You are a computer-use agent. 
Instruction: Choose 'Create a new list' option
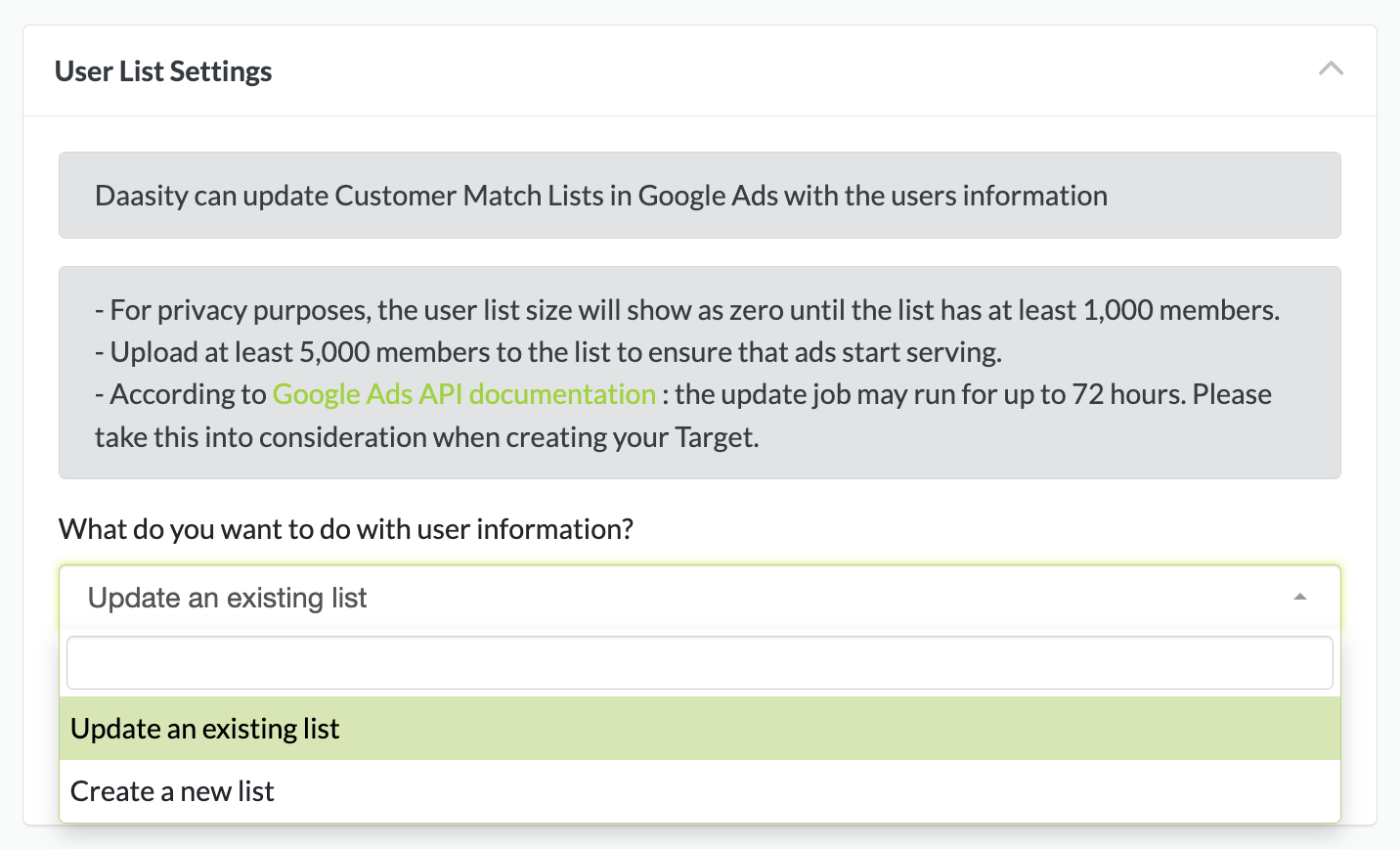click(699, 791)
